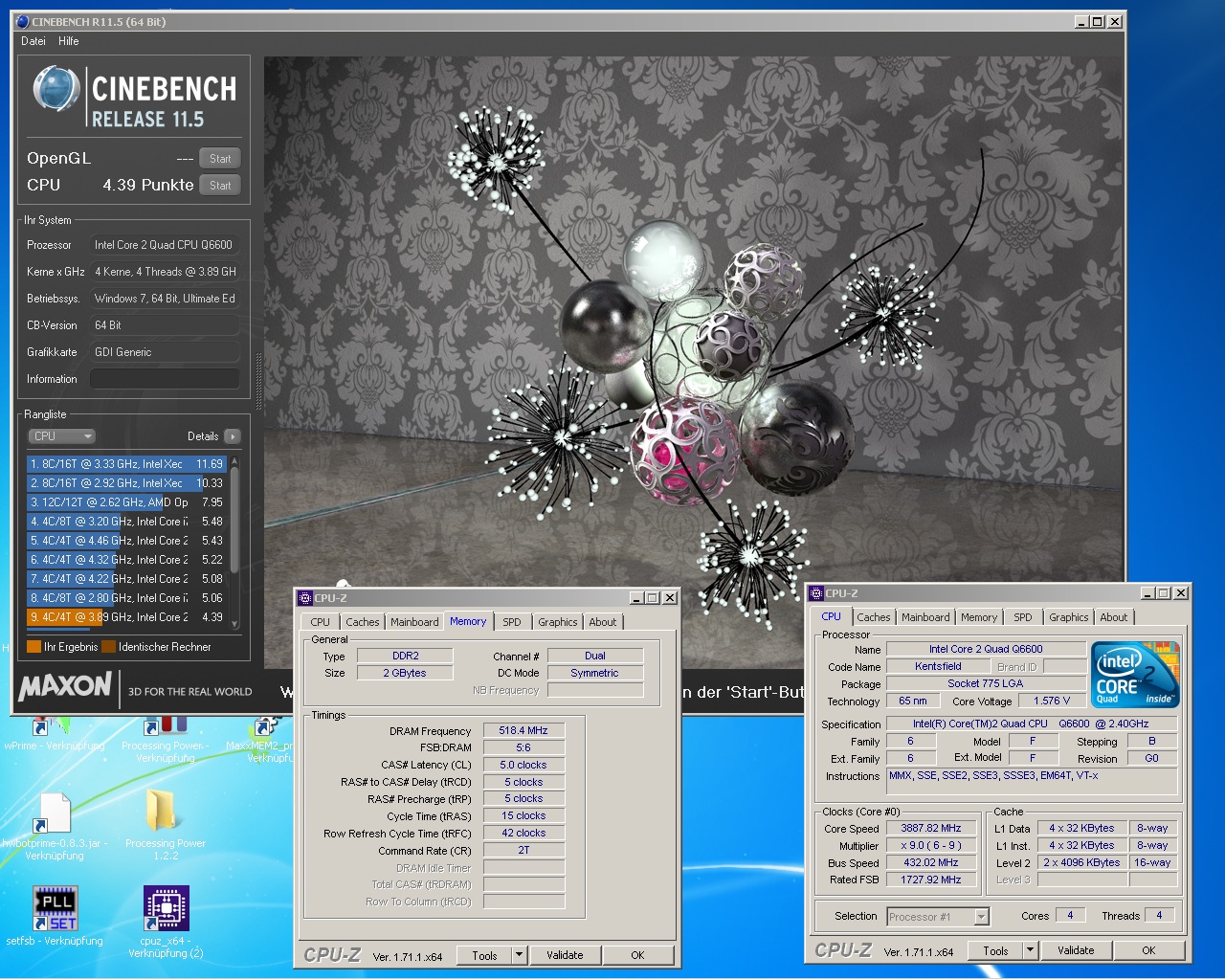
Task: Open Graphics tab in right CPU-Z window
Action: click(x=1069, y=617)
